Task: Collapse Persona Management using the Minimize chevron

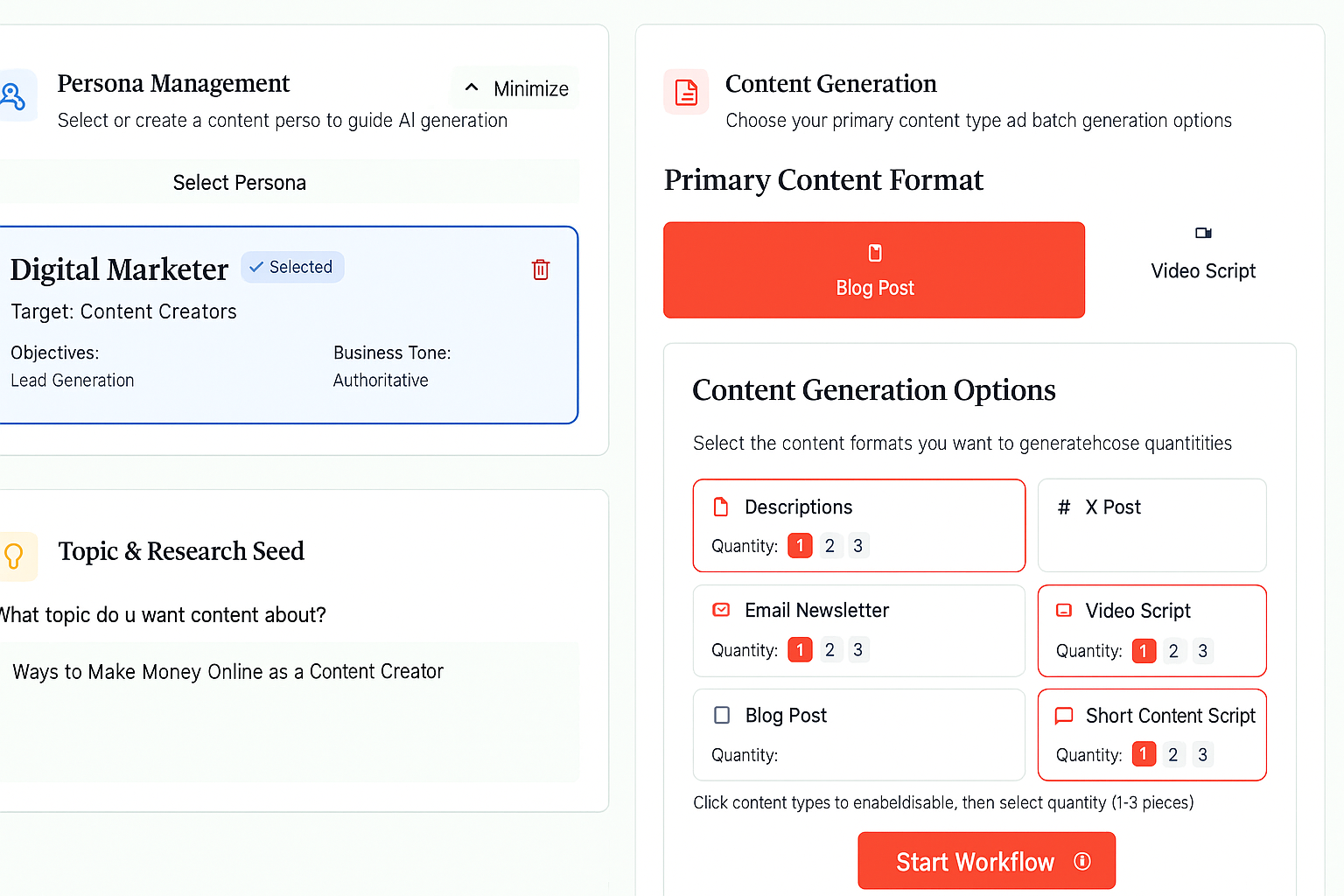Action: [x=514, y=87]
